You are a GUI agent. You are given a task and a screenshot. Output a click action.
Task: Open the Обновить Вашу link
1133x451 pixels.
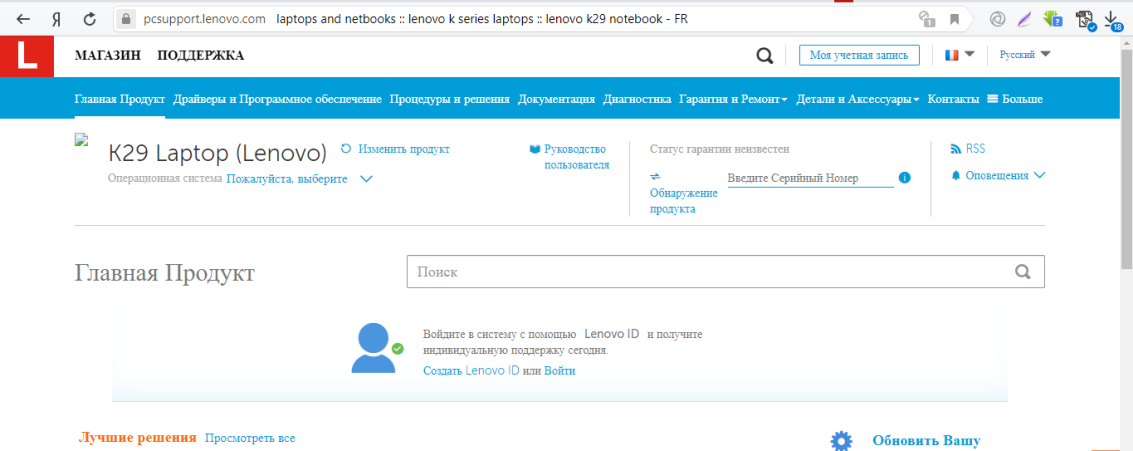coord(926,441)
